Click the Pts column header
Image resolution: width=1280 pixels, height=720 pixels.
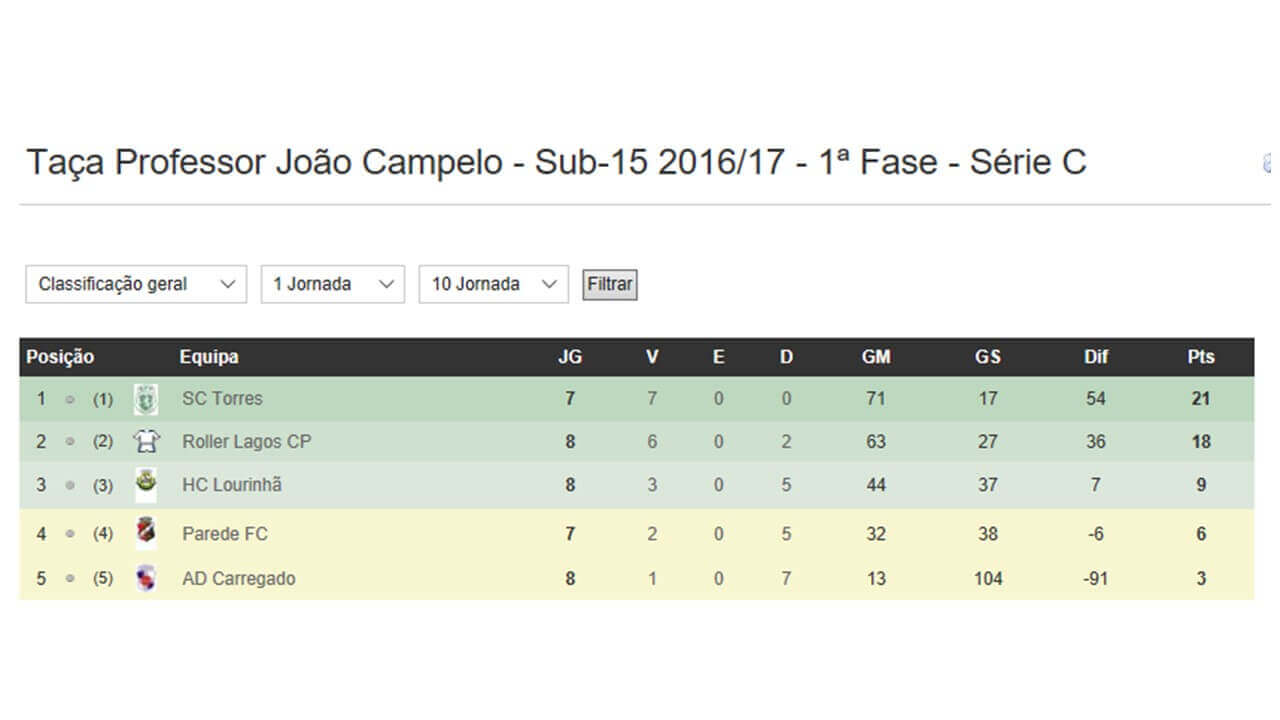pos(1201,357)
